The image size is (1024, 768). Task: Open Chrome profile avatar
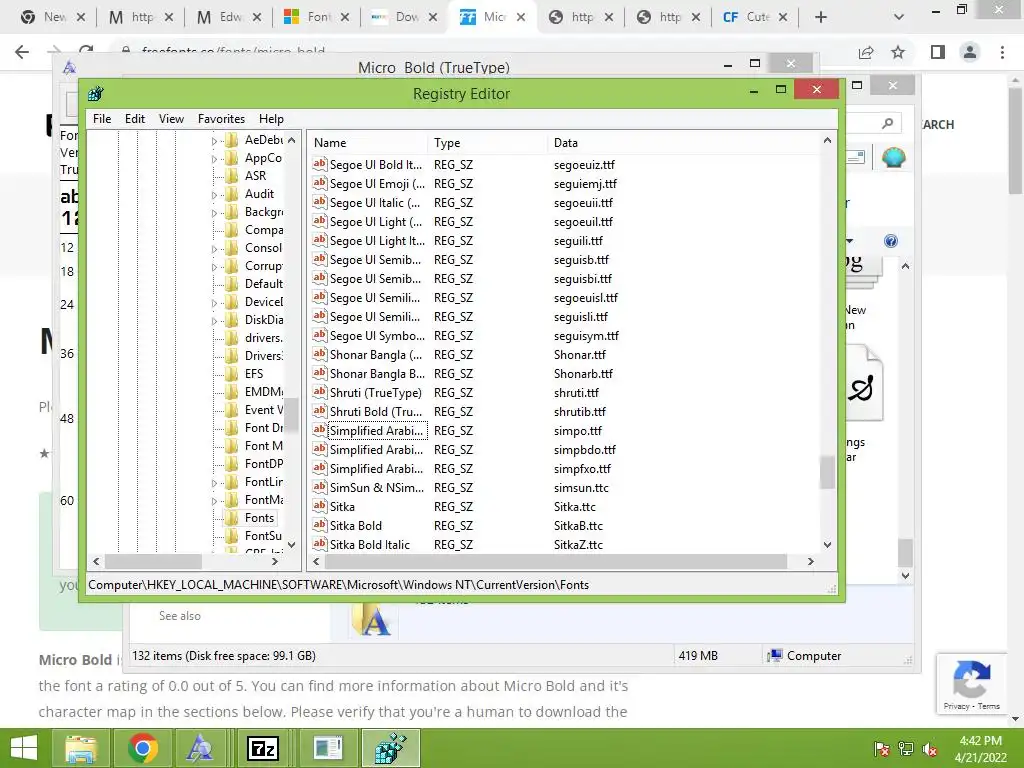[970, 52]
